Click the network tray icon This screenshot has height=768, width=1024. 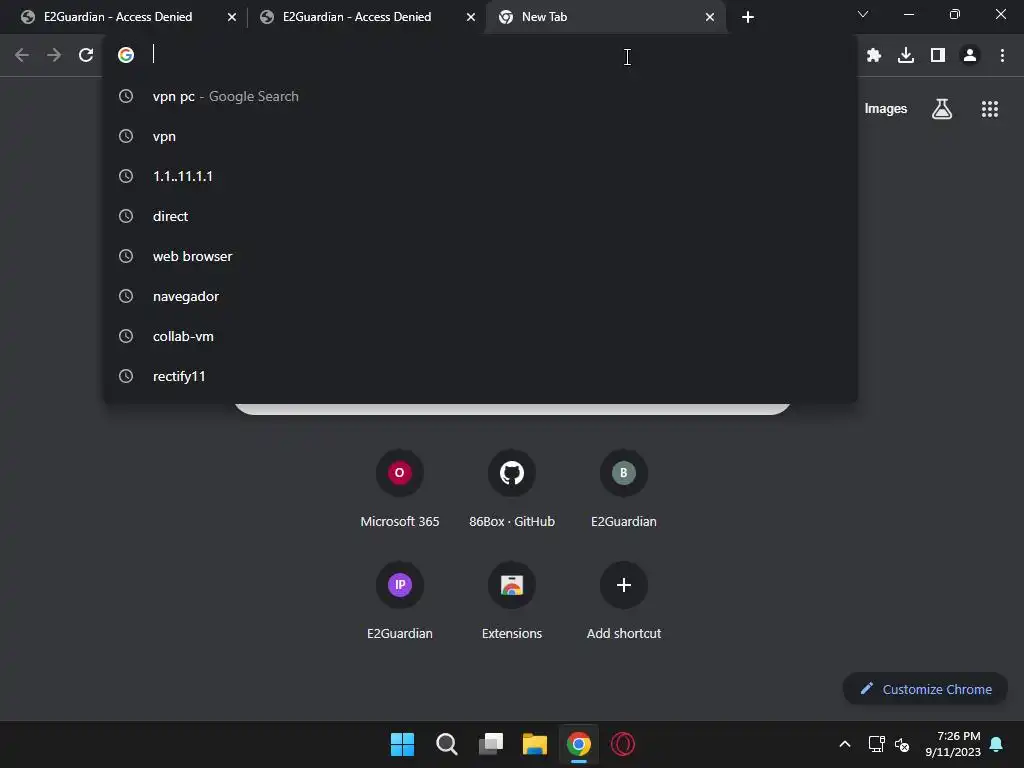[x=876, y=744]
